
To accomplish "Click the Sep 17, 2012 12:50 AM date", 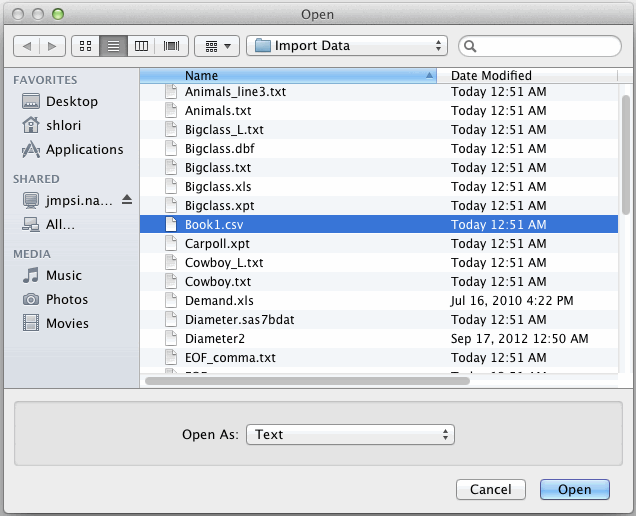I will pyautogui.click(x=520, y=339).
